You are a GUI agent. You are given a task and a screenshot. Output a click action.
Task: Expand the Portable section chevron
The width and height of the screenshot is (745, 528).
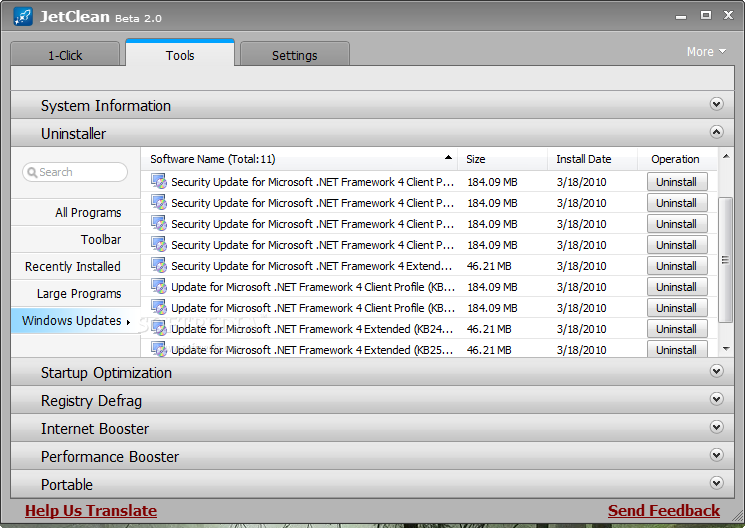(716, 483)
